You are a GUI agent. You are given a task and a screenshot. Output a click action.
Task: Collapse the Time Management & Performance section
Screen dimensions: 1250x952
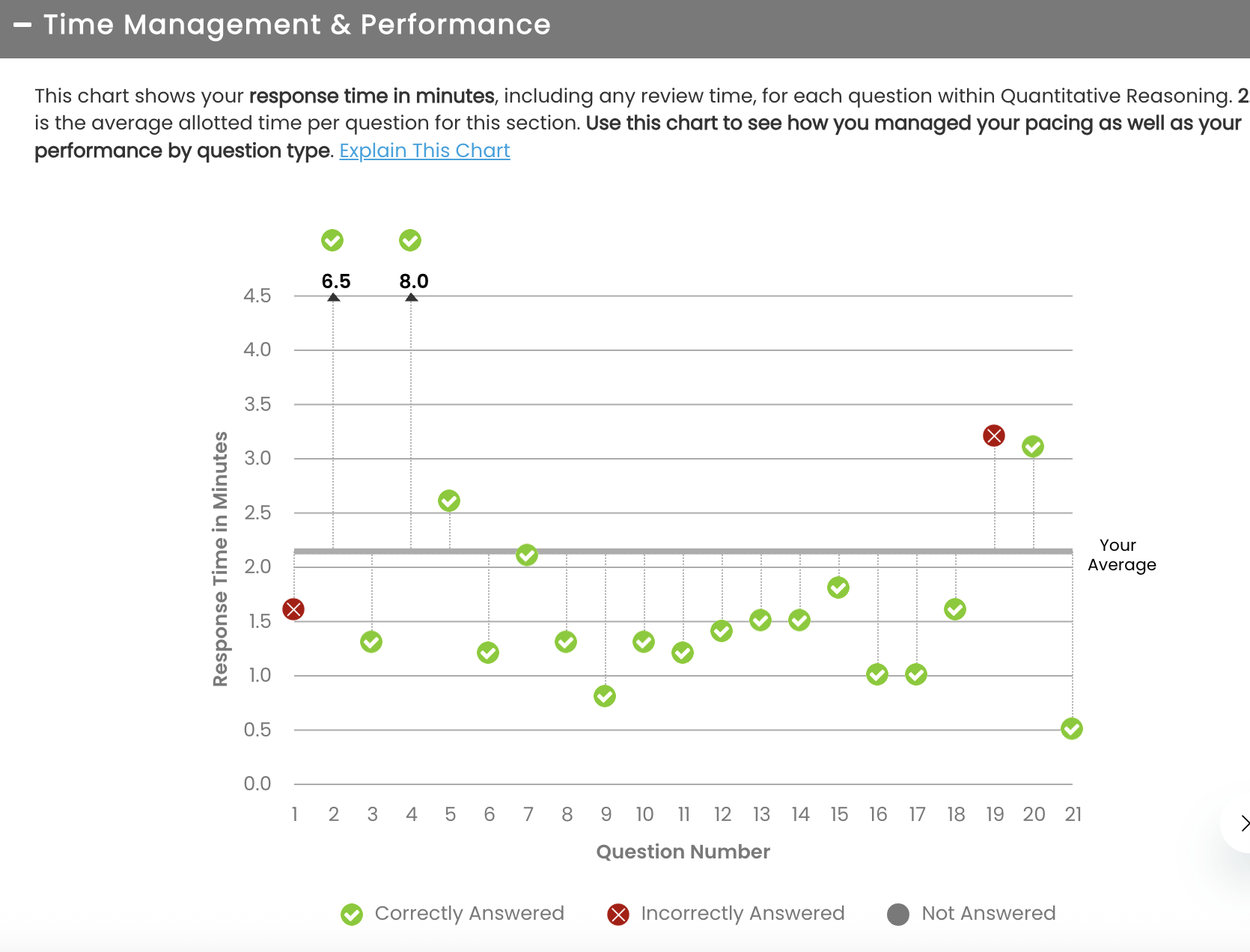click(x=22, y=25)
